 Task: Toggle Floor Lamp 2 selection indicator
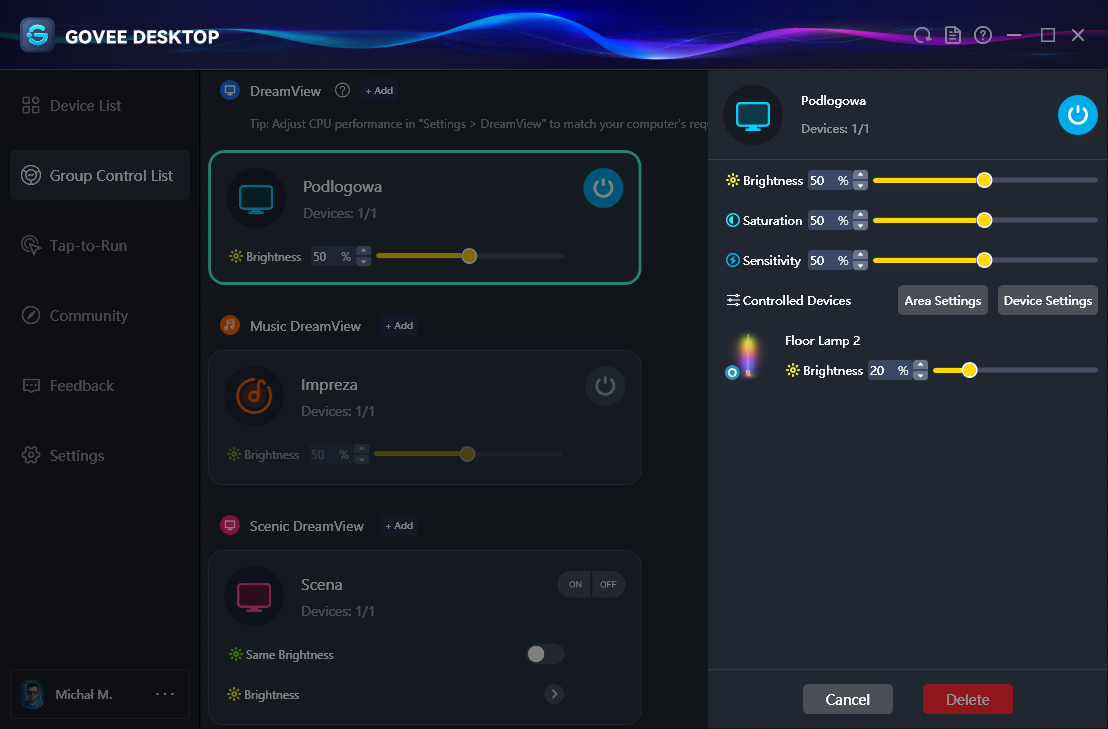tap(732, 372)
